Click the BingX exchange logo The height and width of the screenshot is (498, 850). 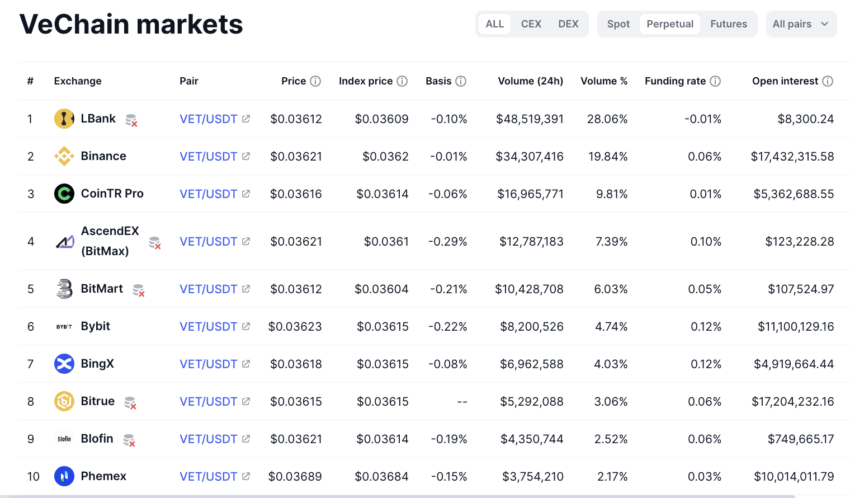coord(64,364)
